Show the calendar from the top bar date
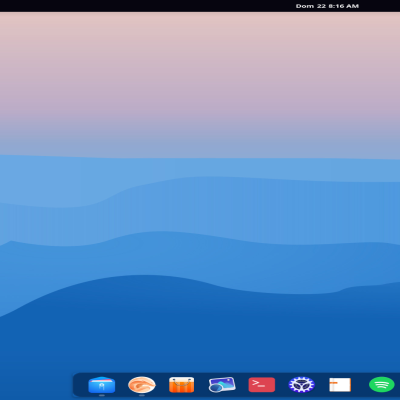The image size is (400, 400). 327,6
